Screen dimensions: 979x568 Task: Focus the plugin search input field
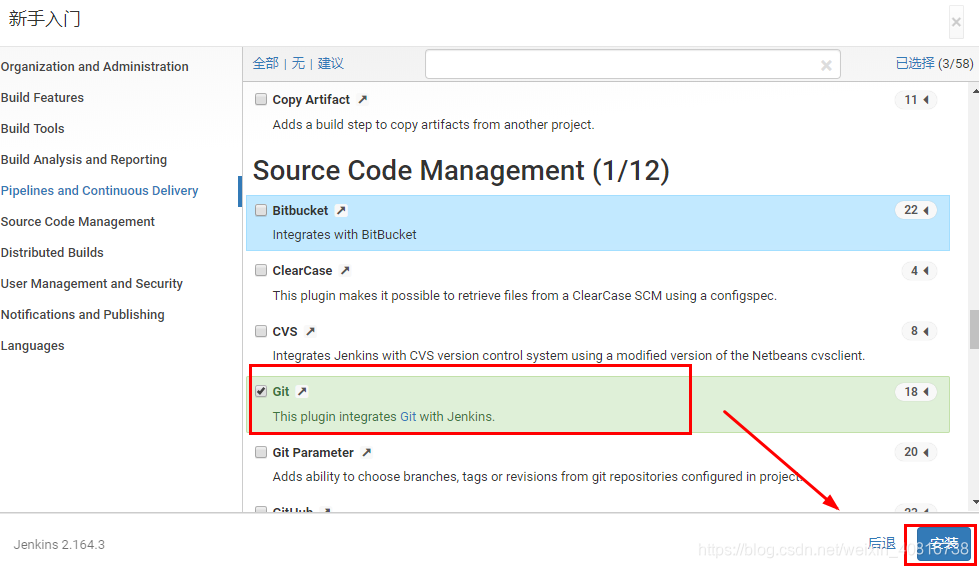[x=632, y=64]
